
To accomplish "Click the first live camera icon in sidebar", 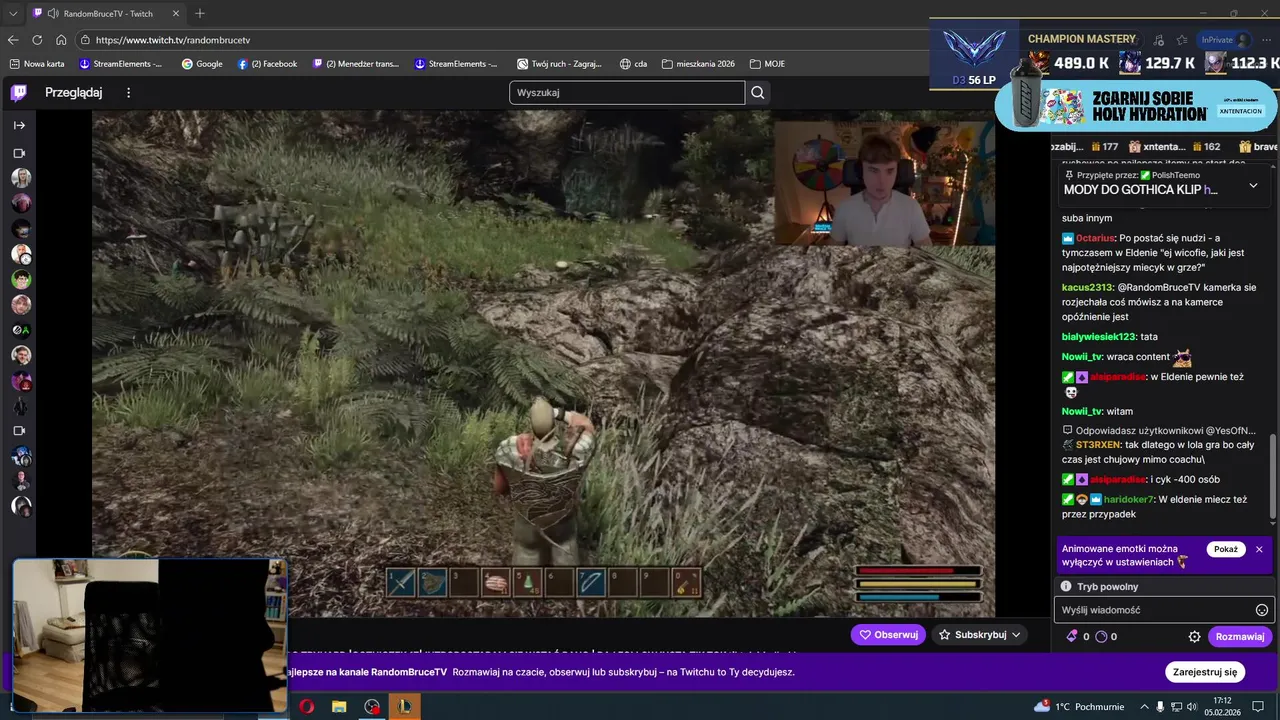I will click(x=19, y=154).
